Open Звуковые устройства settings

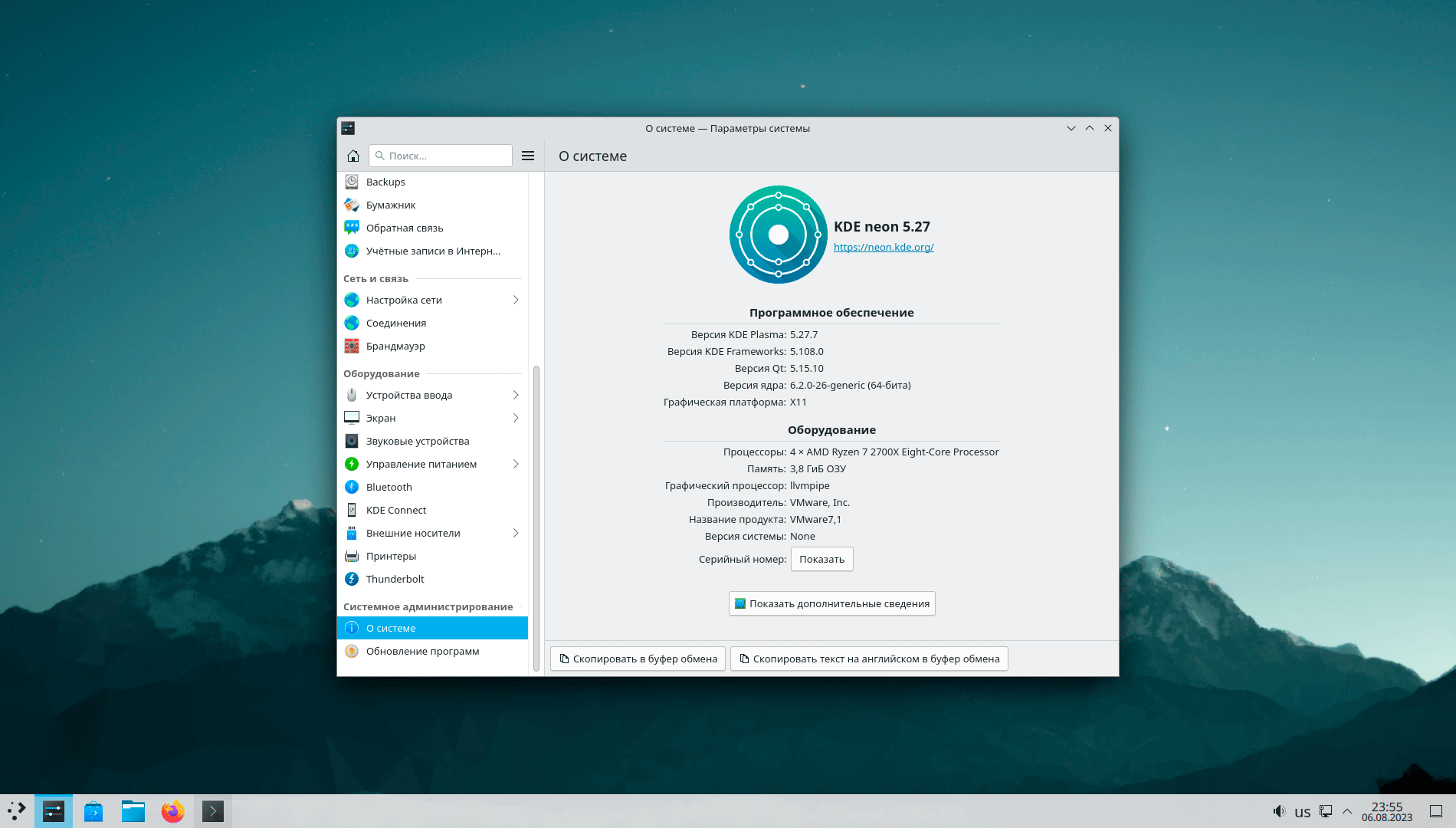[x=417, y=441]
